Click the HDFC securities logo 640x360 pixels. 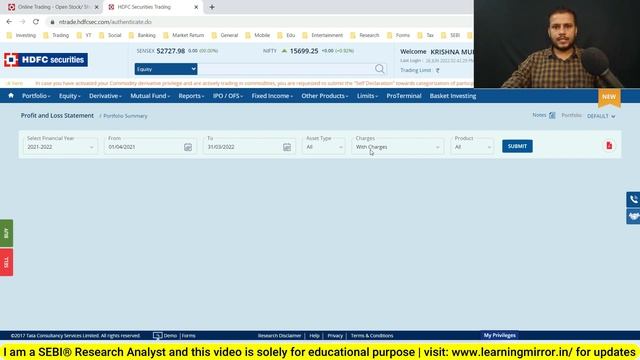click(x=46, y=60)
